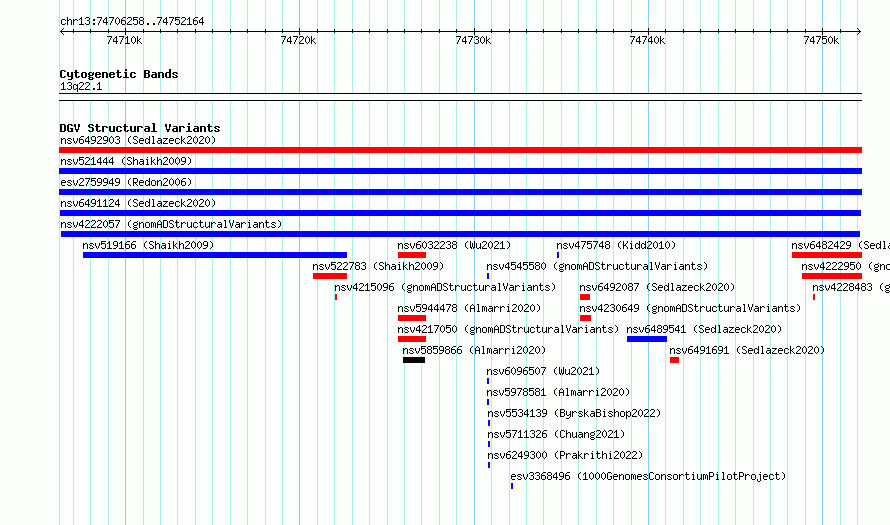Click the nsv4215096 (gnomADStructuralVariants) label

[x=445, y=287]
